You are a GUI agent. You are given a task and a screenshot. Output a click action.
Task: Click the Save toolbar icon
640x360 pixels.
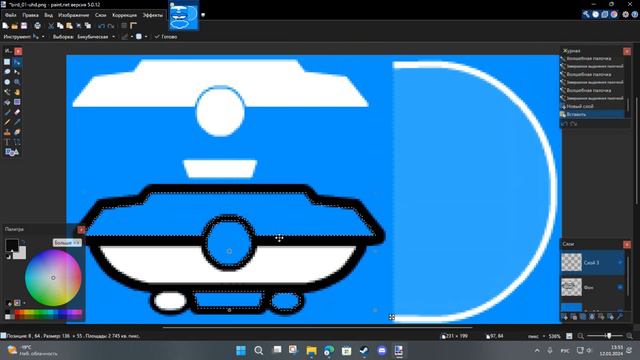click(x=24, y=26)
